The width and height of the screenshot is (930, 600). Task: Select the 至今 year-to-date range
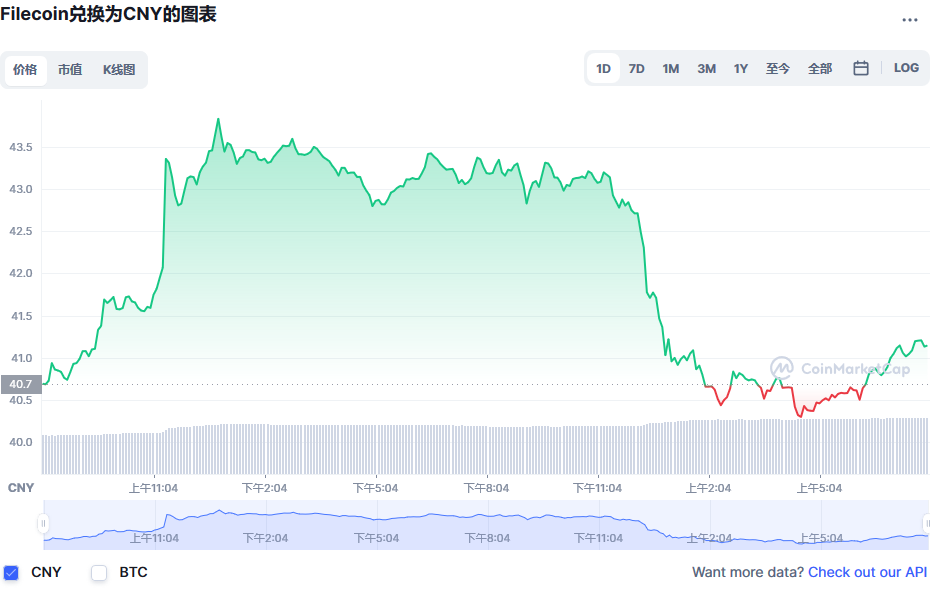[x=778, y=69]
